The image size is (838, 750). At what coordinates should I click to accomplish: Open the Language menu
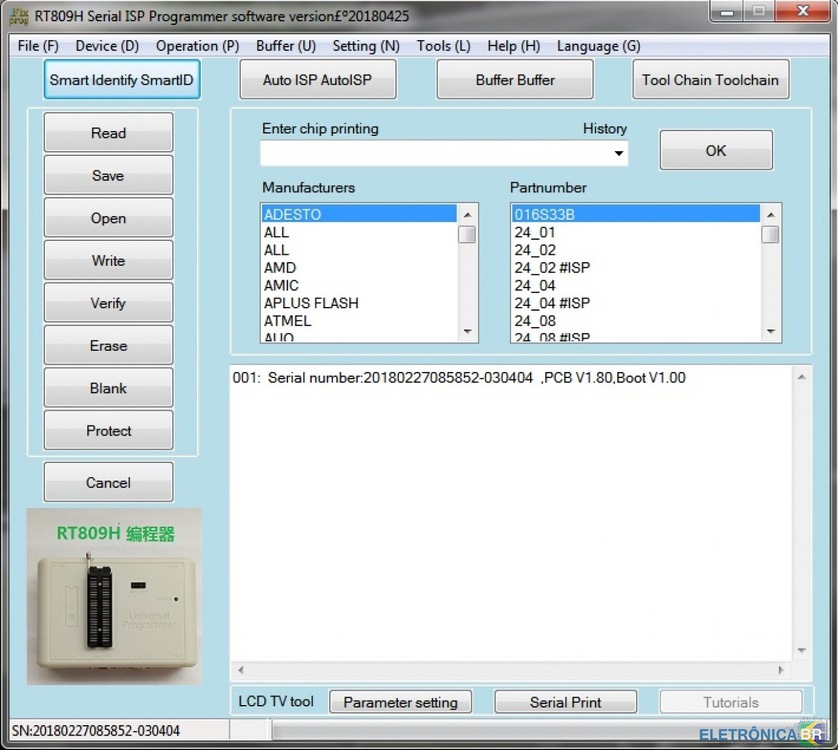(597, 46)
